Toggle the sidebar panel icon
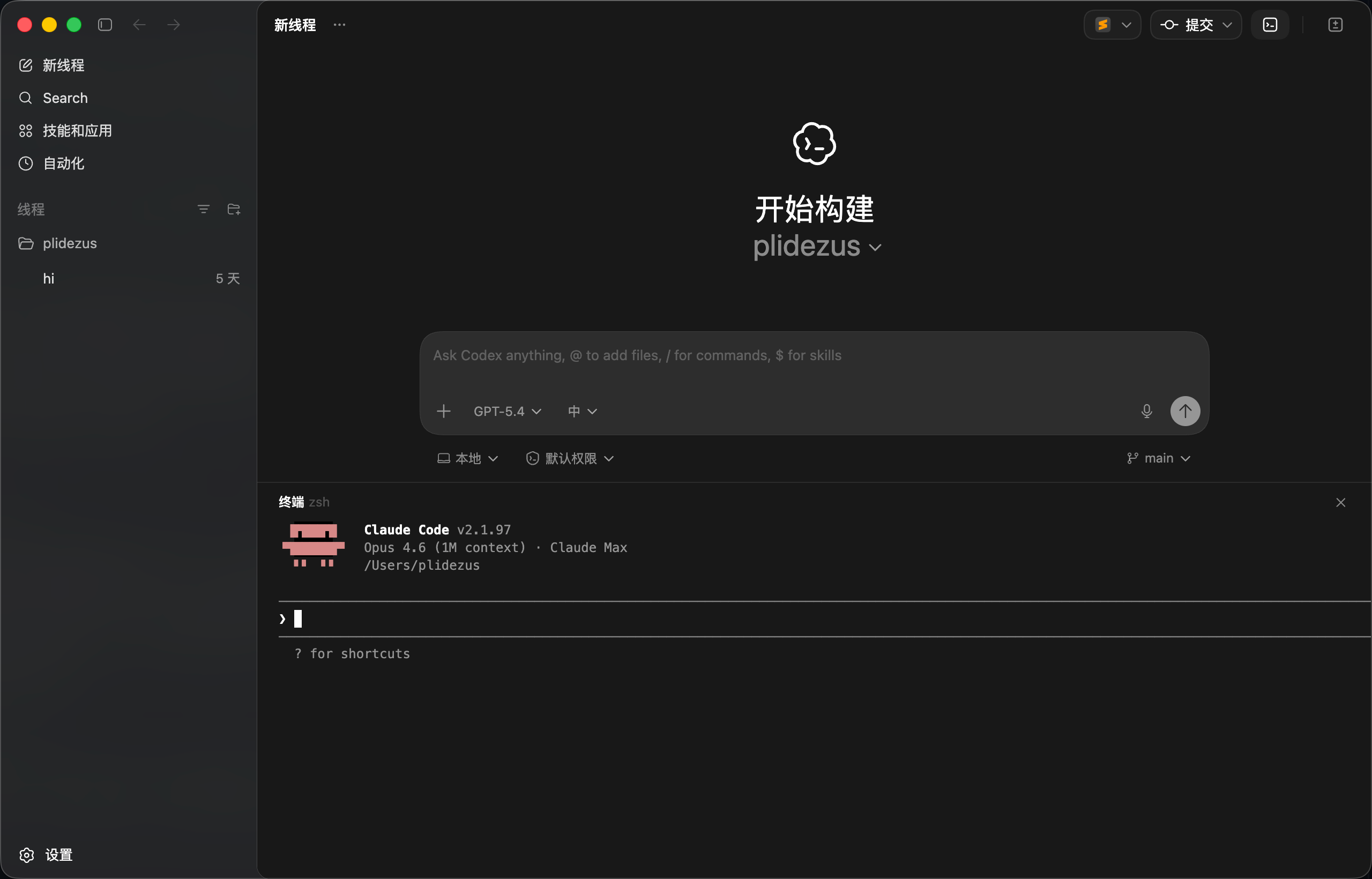This screenshot has height=879, width=1372. point(105,25)
